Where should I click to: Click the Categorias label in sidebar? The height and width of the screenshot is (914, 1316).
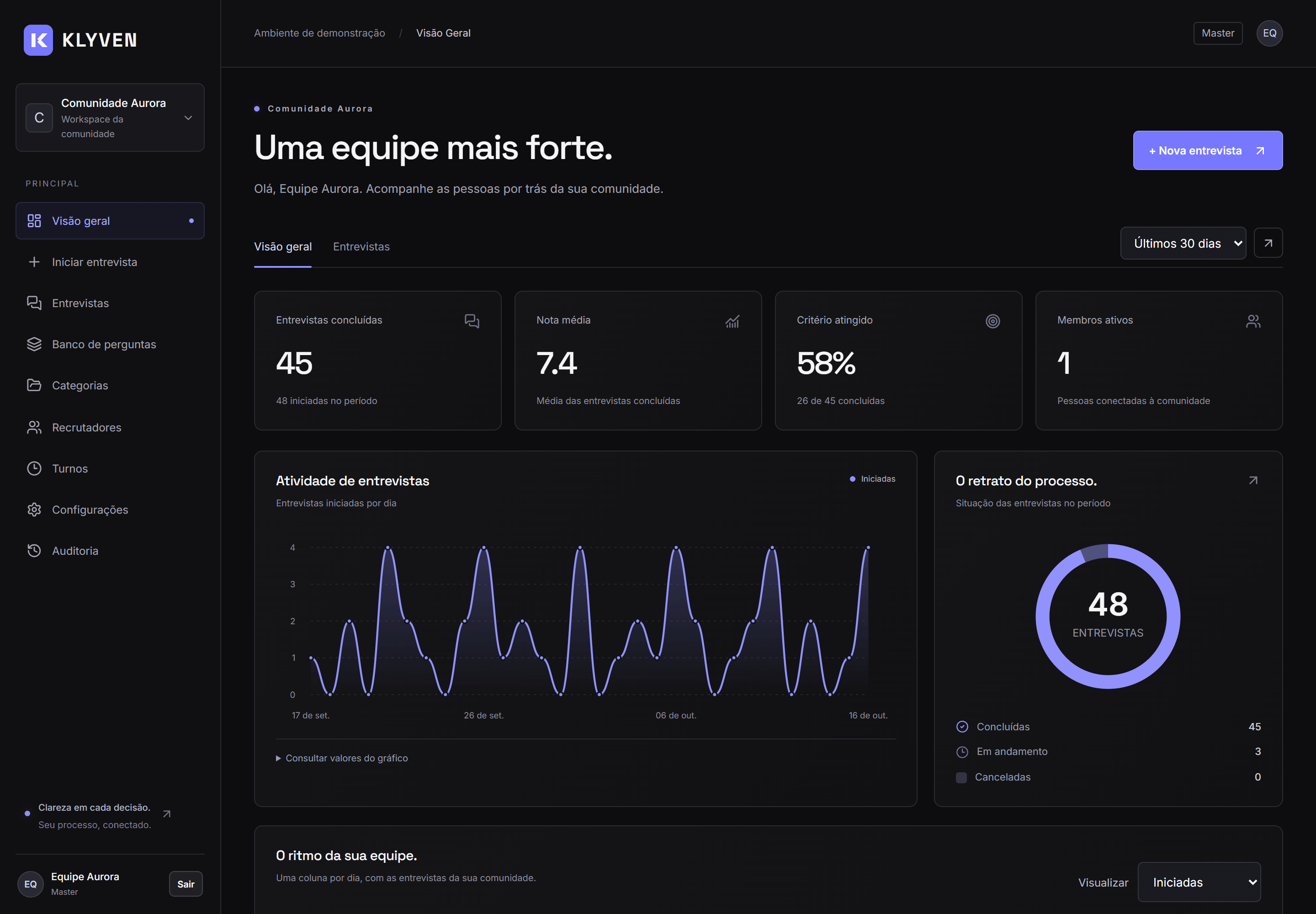tap(80, 385)
